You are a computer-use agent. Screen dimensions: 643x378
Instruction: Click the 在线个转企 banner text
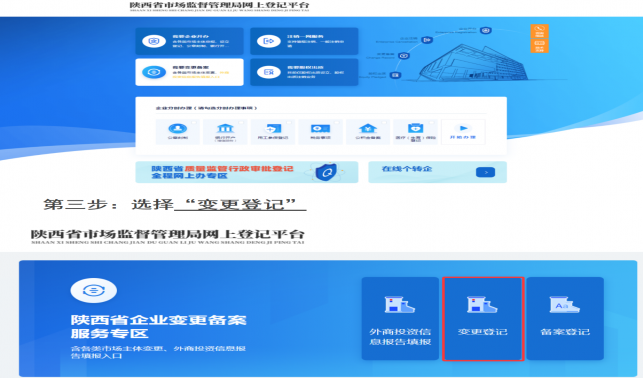407,169
